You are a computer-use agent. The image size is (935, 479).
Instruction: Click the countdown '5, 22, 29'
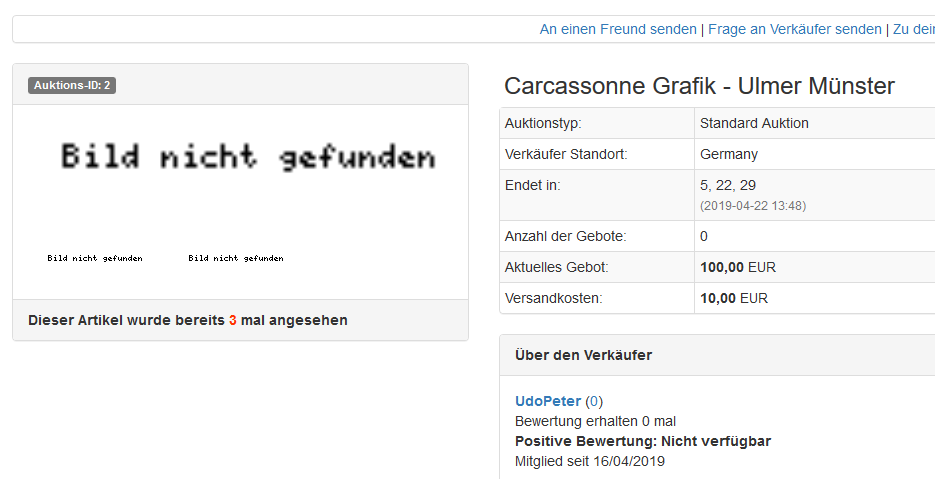[x=728, y=185]
